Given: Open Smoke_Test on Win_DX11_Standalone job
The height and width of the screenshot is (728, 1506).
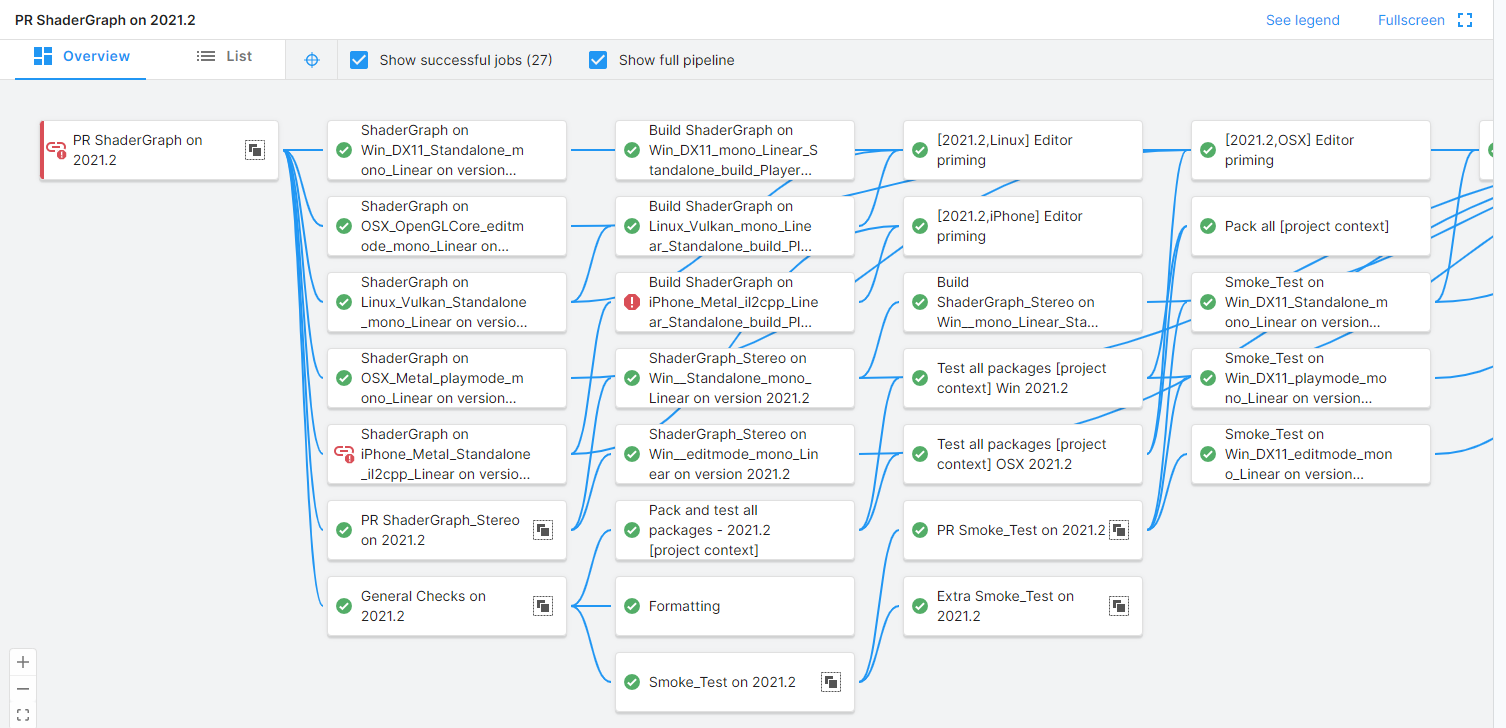Looking at the screenshot, I should pyautogui.click(x=1311, y=302).
